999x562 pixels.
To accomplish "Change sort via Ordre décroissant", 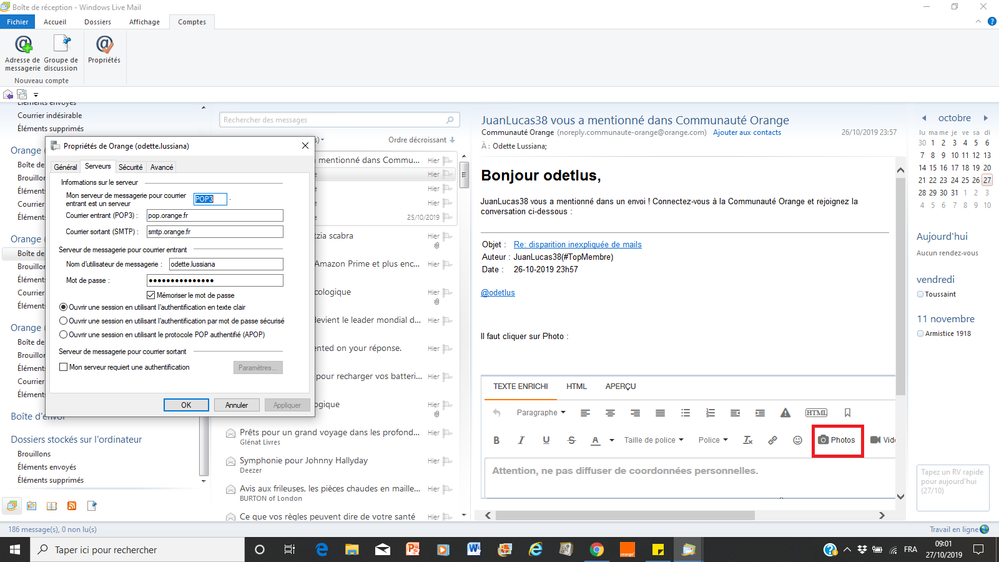I will pyautogui.click(x=421, y=140).
